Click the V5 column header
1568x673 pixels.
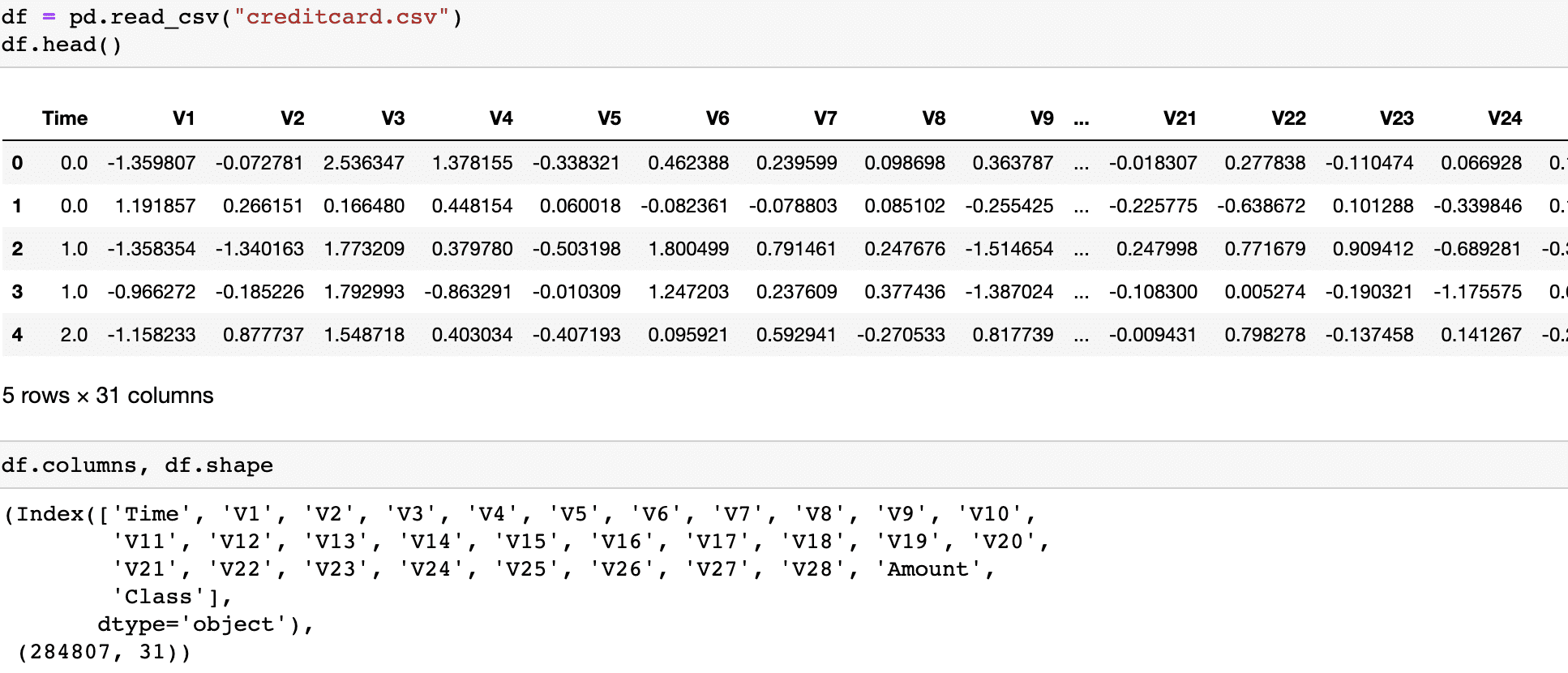pyautogui.click(x=610, y=118)
